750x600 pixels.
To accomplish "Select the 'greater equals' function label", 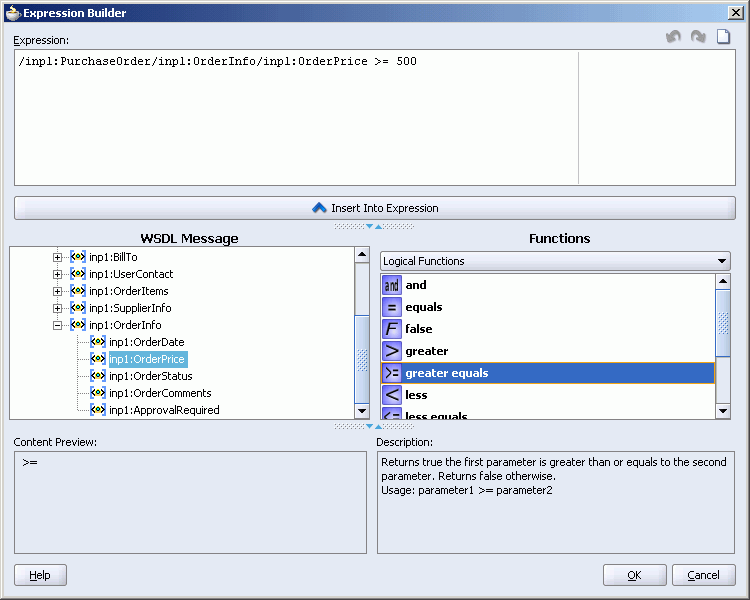I will tap(447, 373).
